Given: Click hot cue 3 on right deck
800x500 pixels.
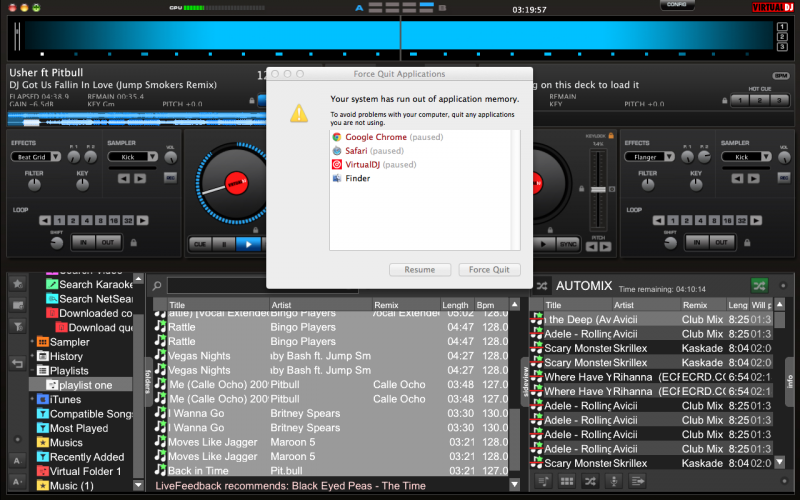Looking at the screenshot, I should [779, 100].
